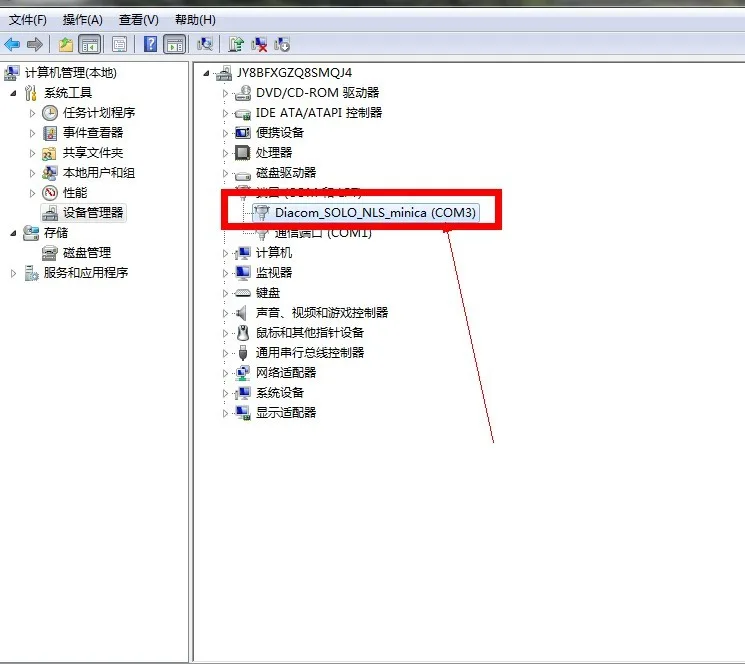Click the 键盘 keyboard icon
The width and height of the screenshot is (745, 664).
(243, 293)
